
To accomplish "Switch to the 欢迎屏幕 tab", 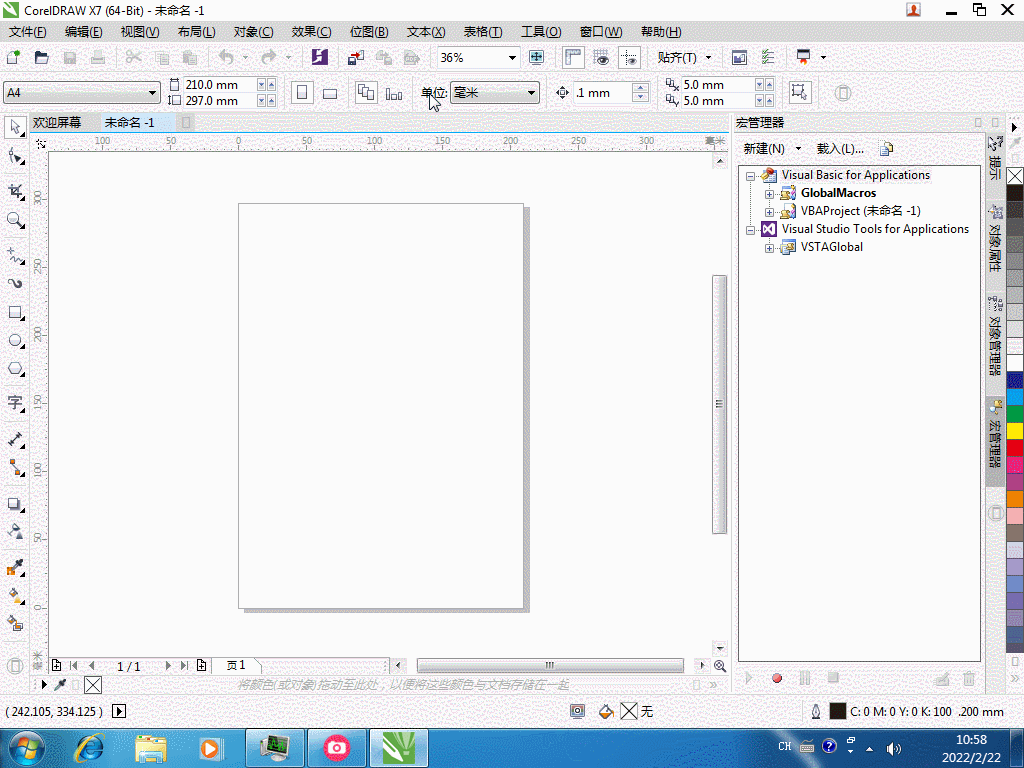I will [x=57, y=122].
